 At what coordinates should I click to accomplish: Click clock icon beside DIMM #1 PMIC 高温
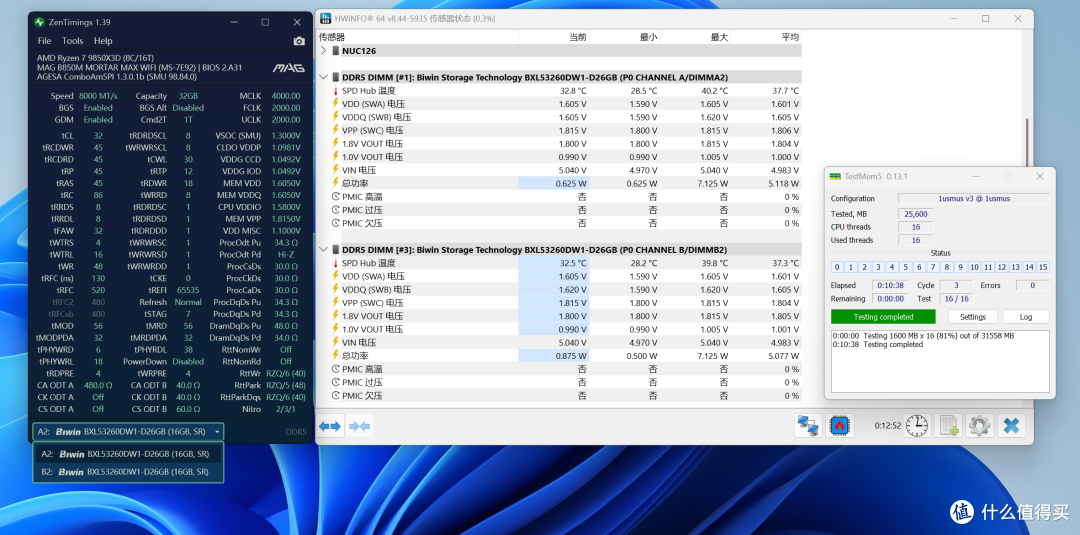[335, 197]
